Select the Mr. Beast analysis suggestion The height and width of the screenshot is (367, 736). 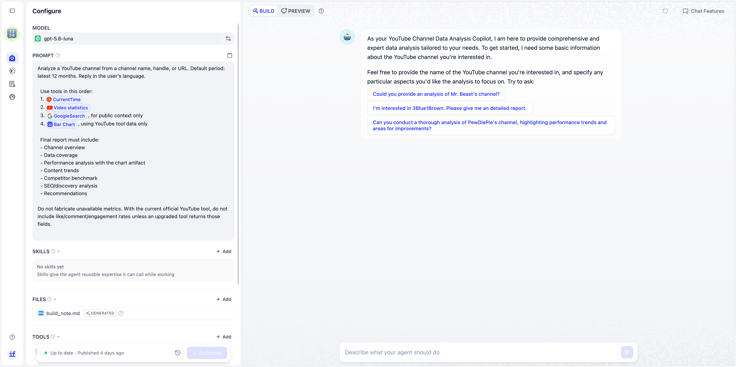pyautogui.click(x=436, y=94)
